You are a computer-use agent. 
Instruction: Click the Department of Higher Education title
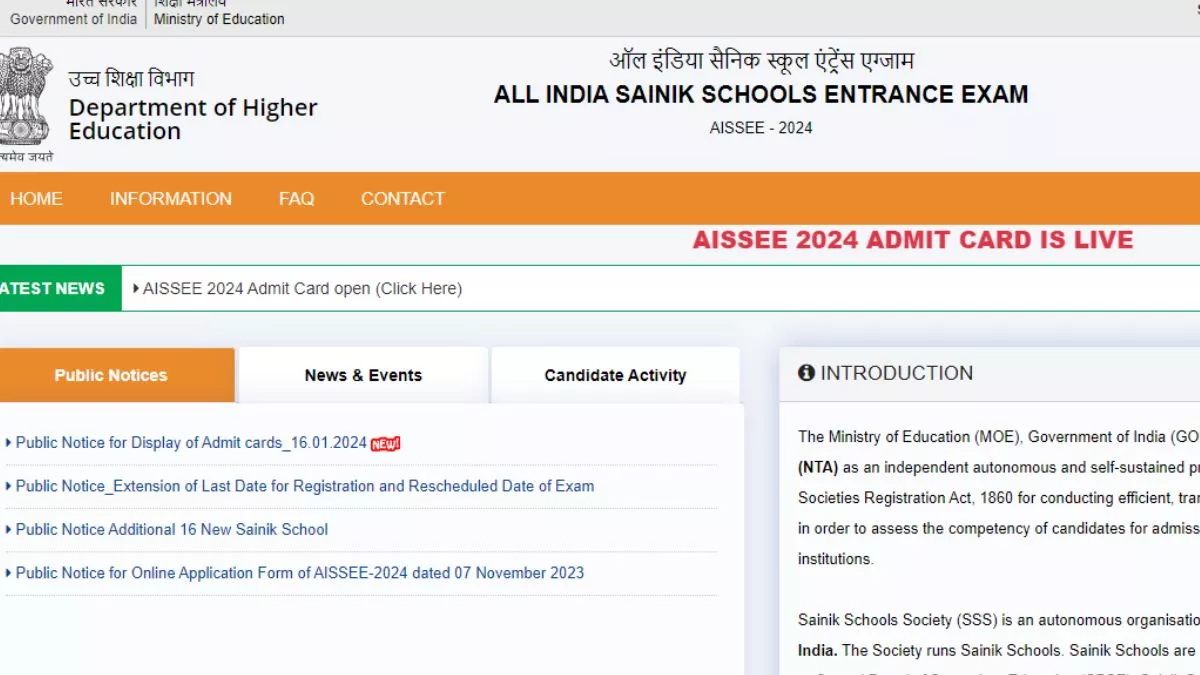coord(193,119)
